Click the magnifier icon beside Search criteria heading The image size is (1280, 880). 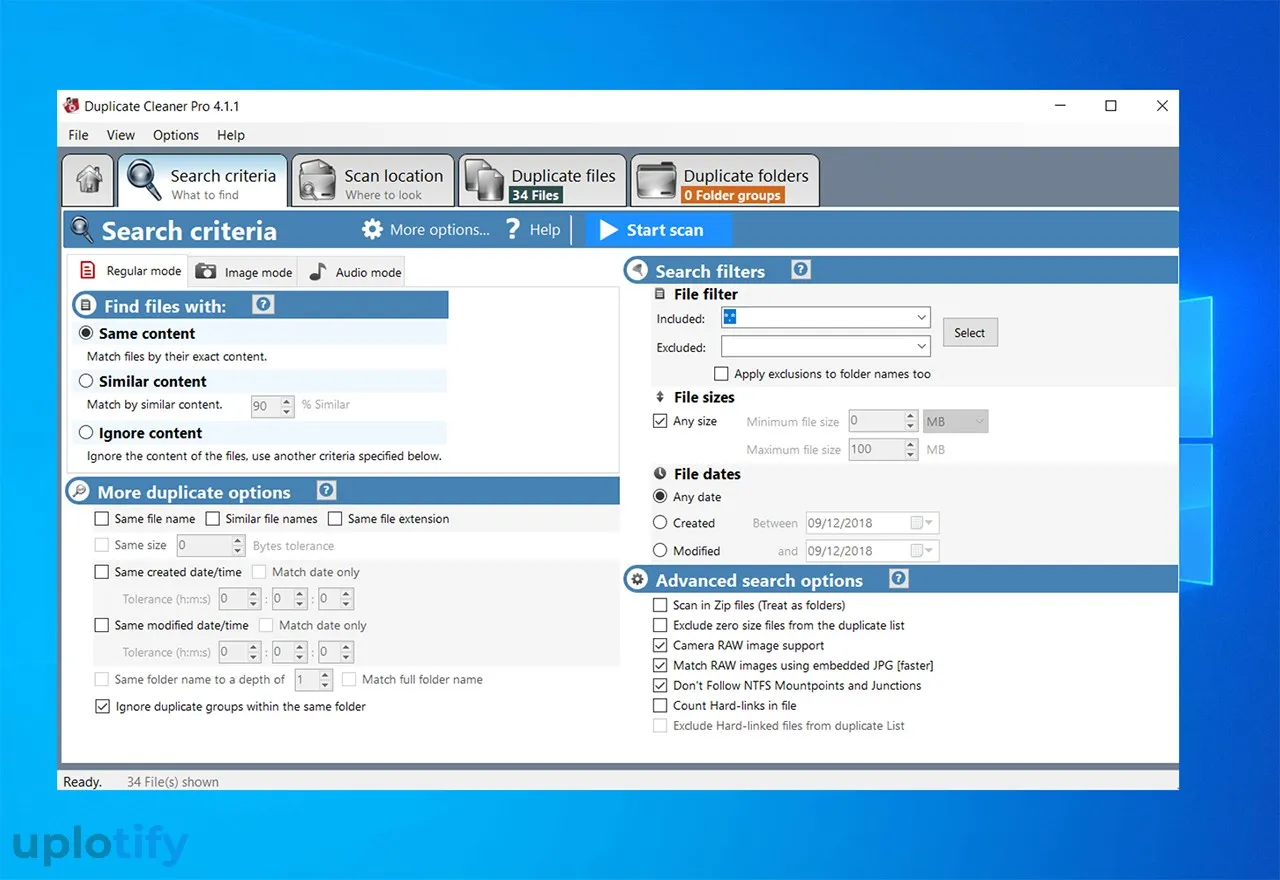(81, 230)
